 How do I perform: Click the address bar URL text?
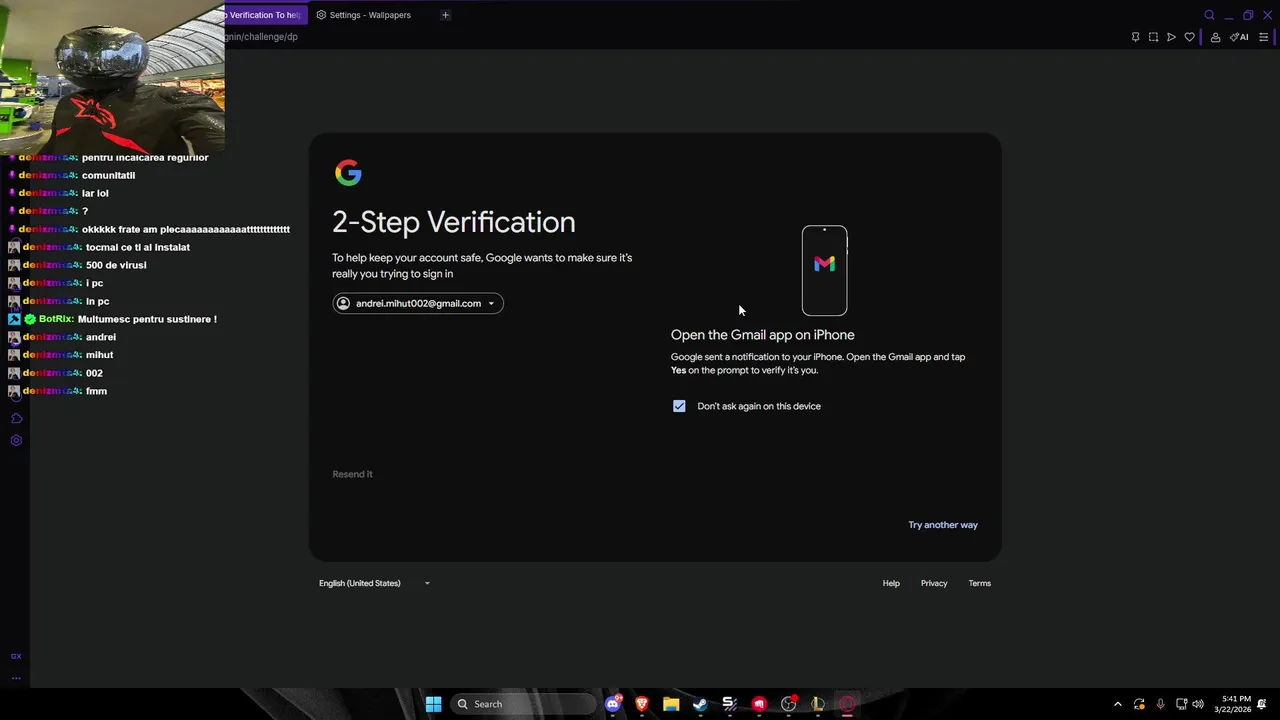(x=262, y=37)
